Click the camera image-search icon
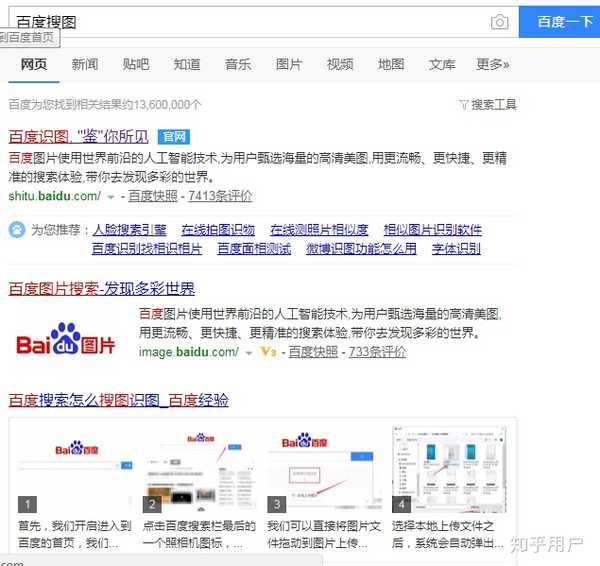The image size is (600, 566). [499, 22]
